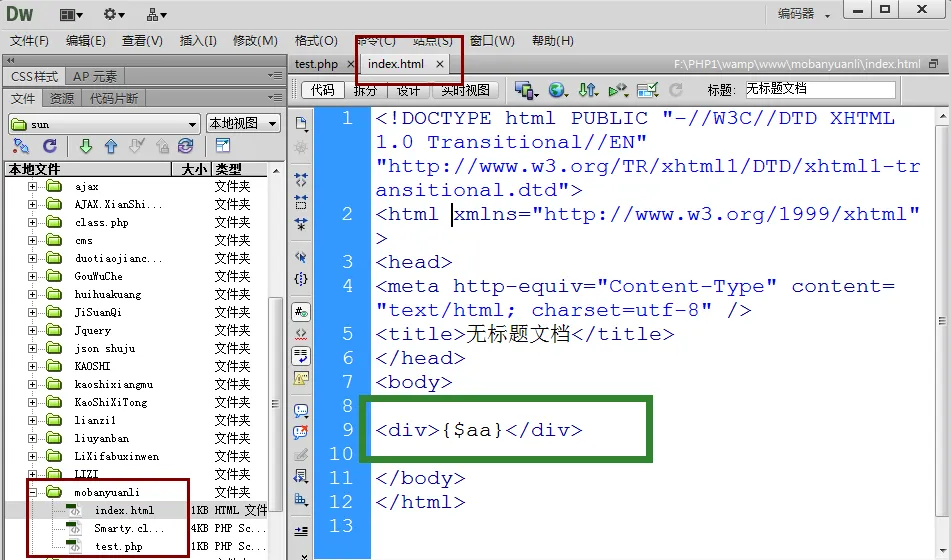The height and width of the screenshot is (560, 951).
Task: Open the 本地视图 view dropdown
Action: pyautogui.click(x=243, y=124)
